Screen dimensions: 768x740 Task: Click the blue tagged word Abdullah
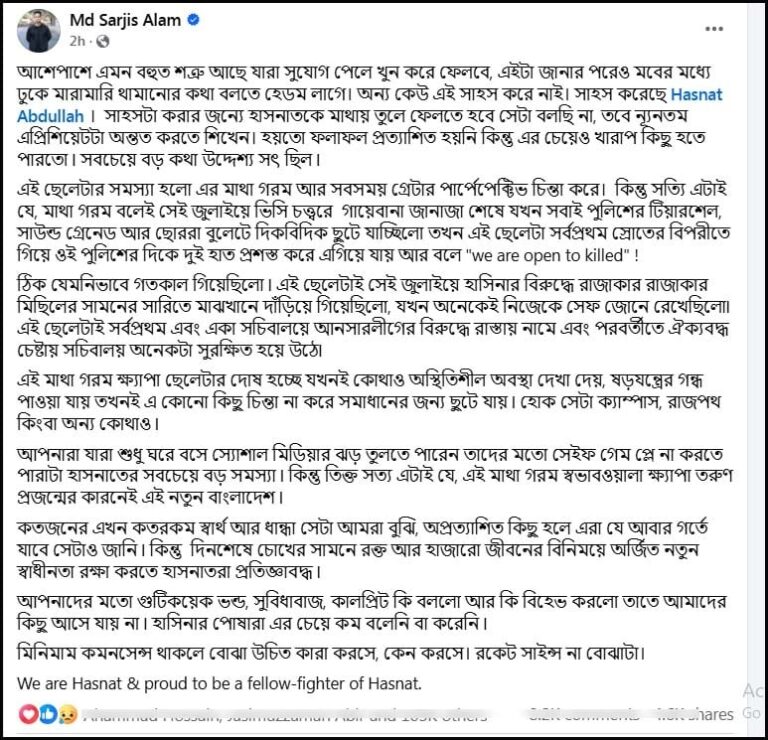tap(50, 116)
